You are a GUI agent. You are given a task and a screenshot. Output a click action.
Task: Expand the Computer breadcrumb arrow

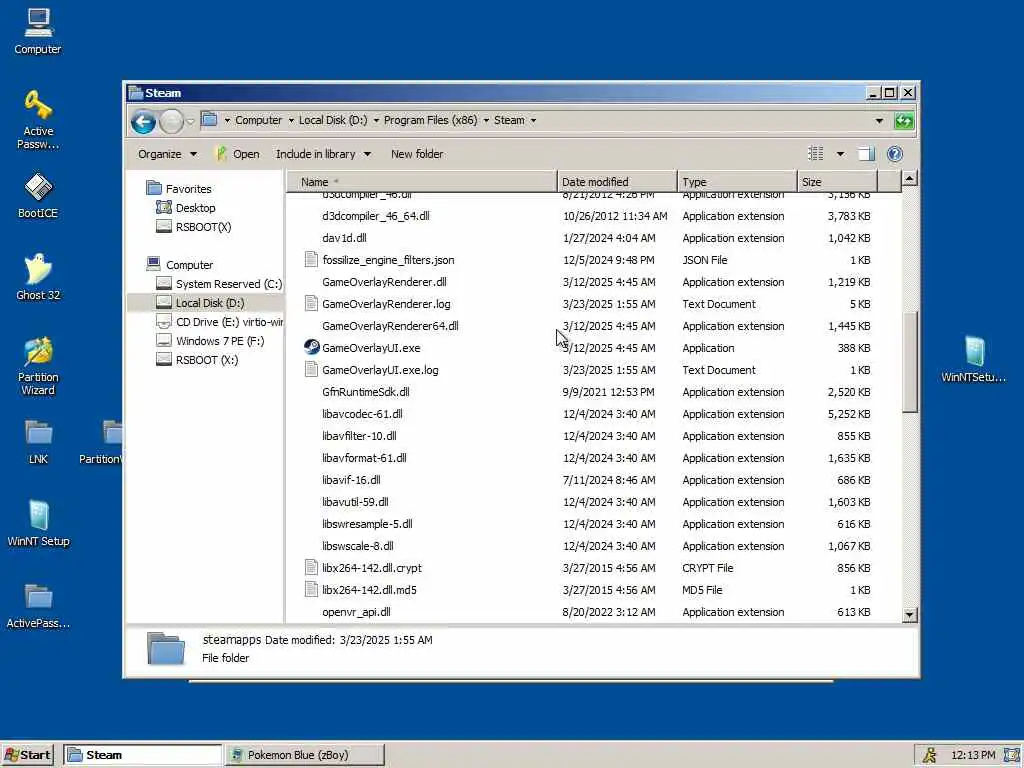tap(291, 120)
